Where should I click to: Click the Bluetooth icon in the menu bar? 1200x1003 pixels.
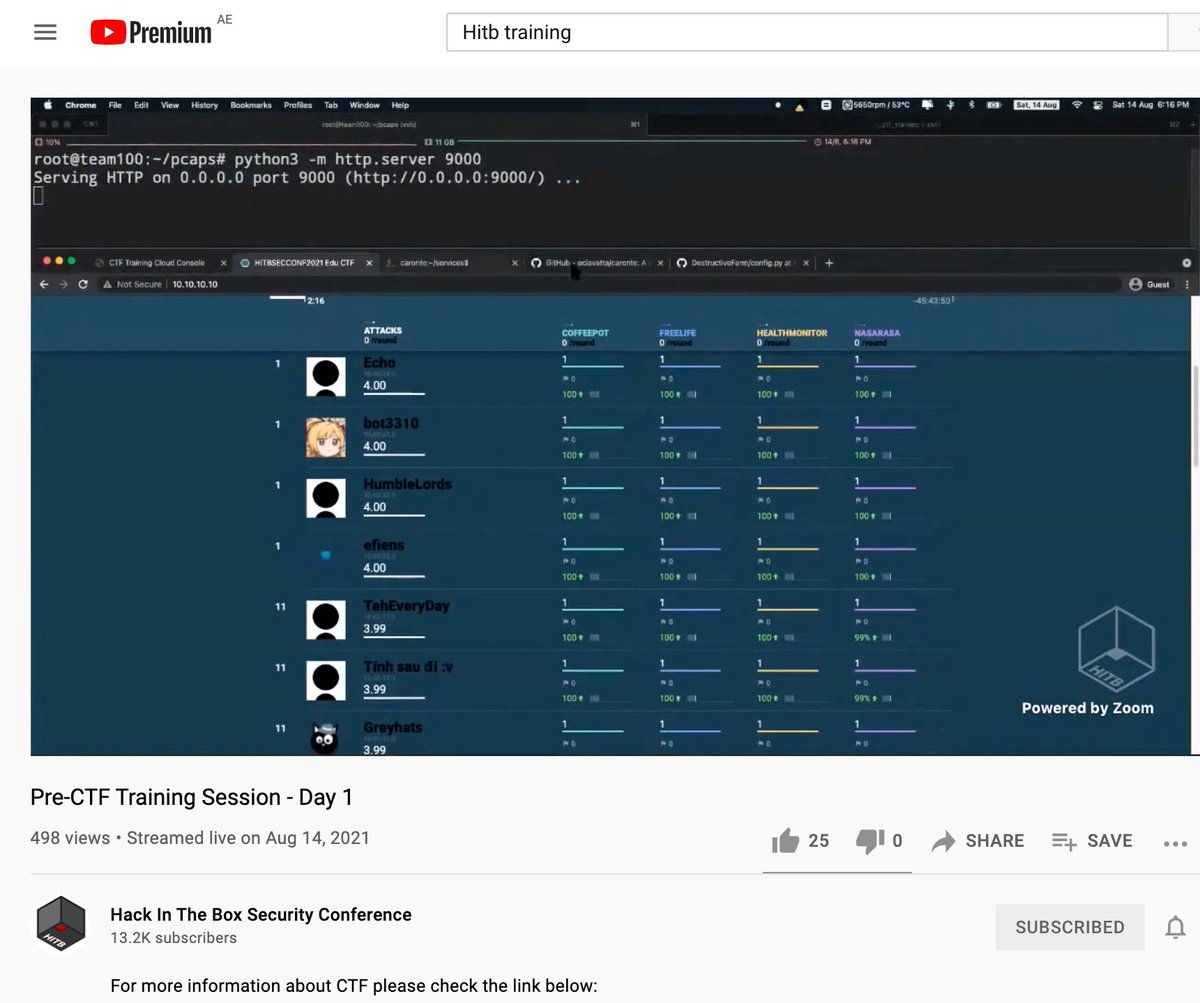pos(971,105)
